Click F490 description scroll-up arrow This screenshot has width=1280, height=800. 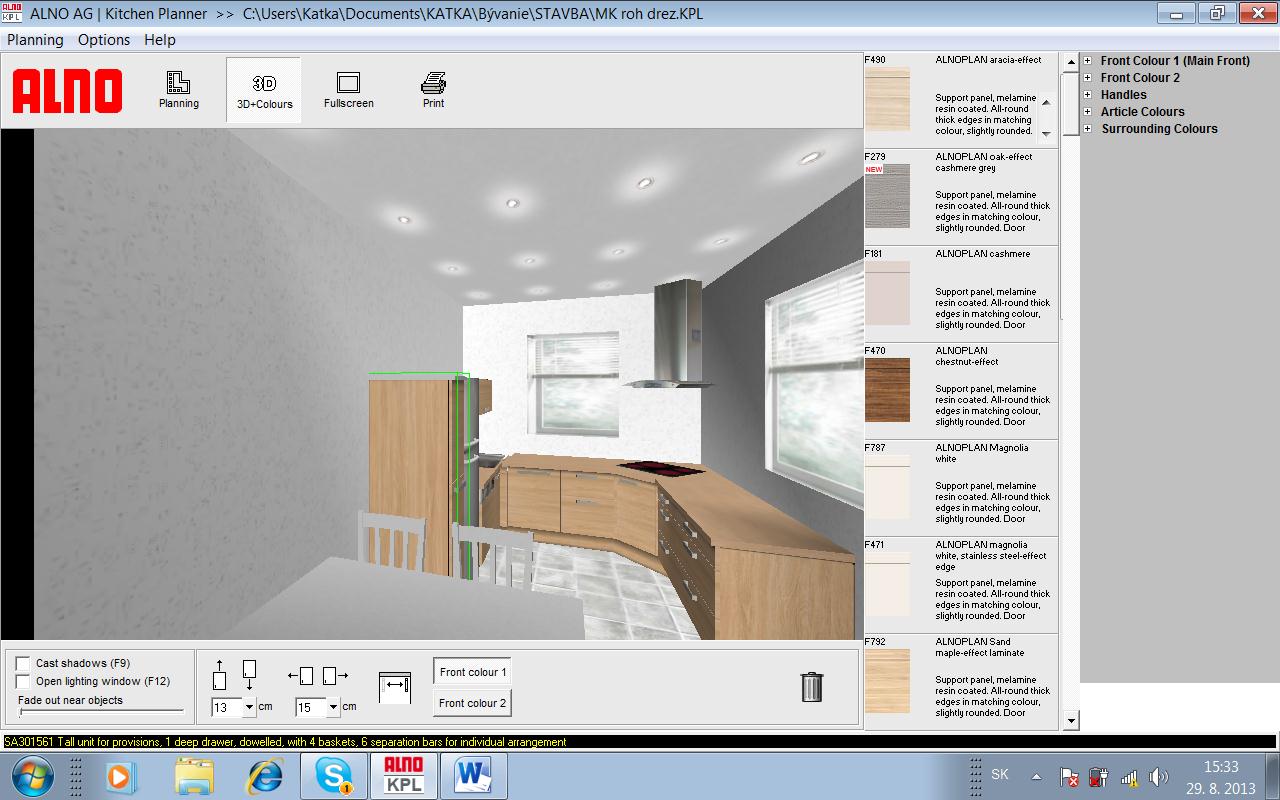coord(1046,102)
